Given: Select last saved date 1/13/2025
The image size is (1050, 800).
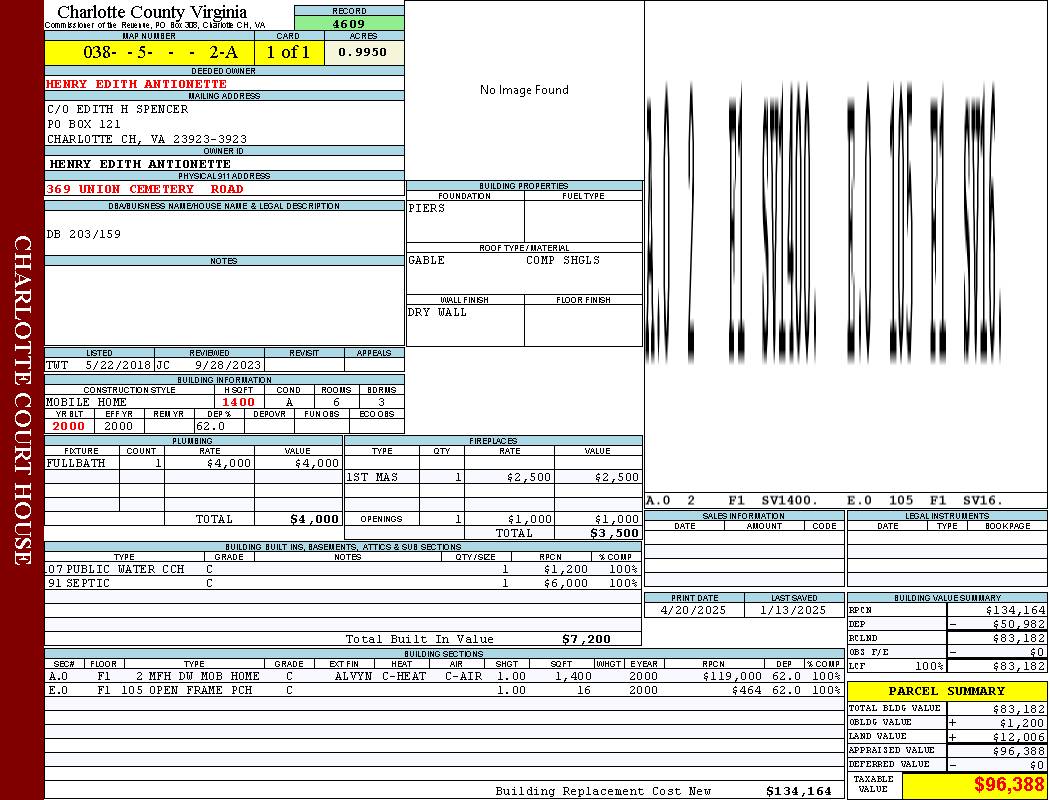Looking at the screenshot, I should point(793,611).
